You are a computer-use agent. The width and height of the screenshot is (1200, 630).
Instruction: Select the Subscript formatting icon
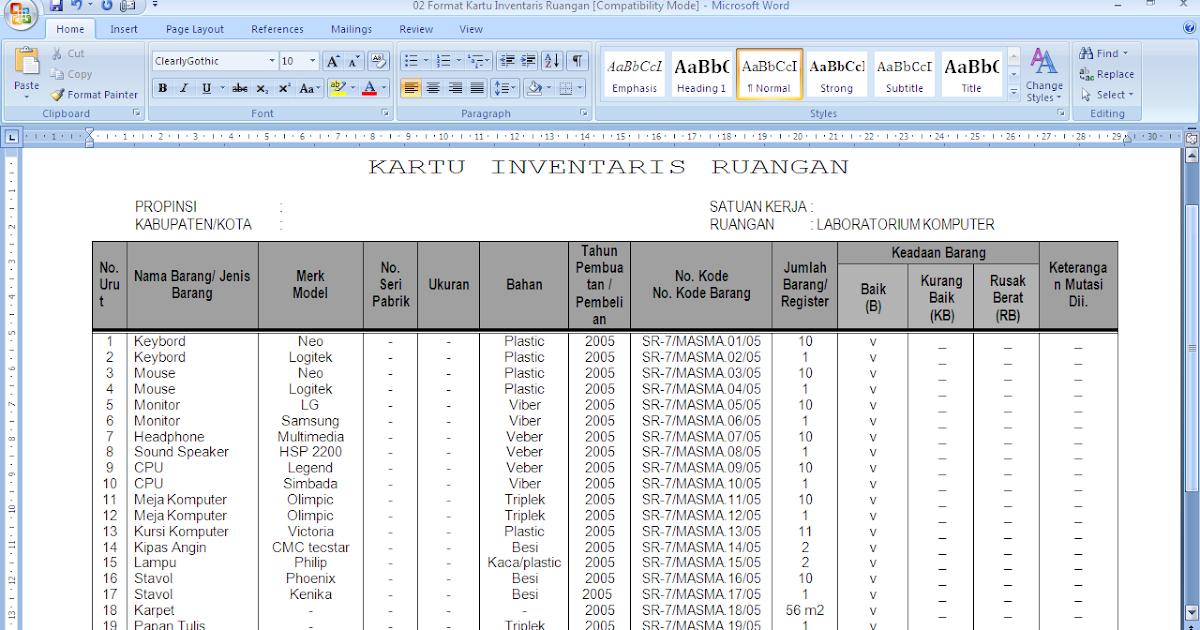[x=260, y=88]
